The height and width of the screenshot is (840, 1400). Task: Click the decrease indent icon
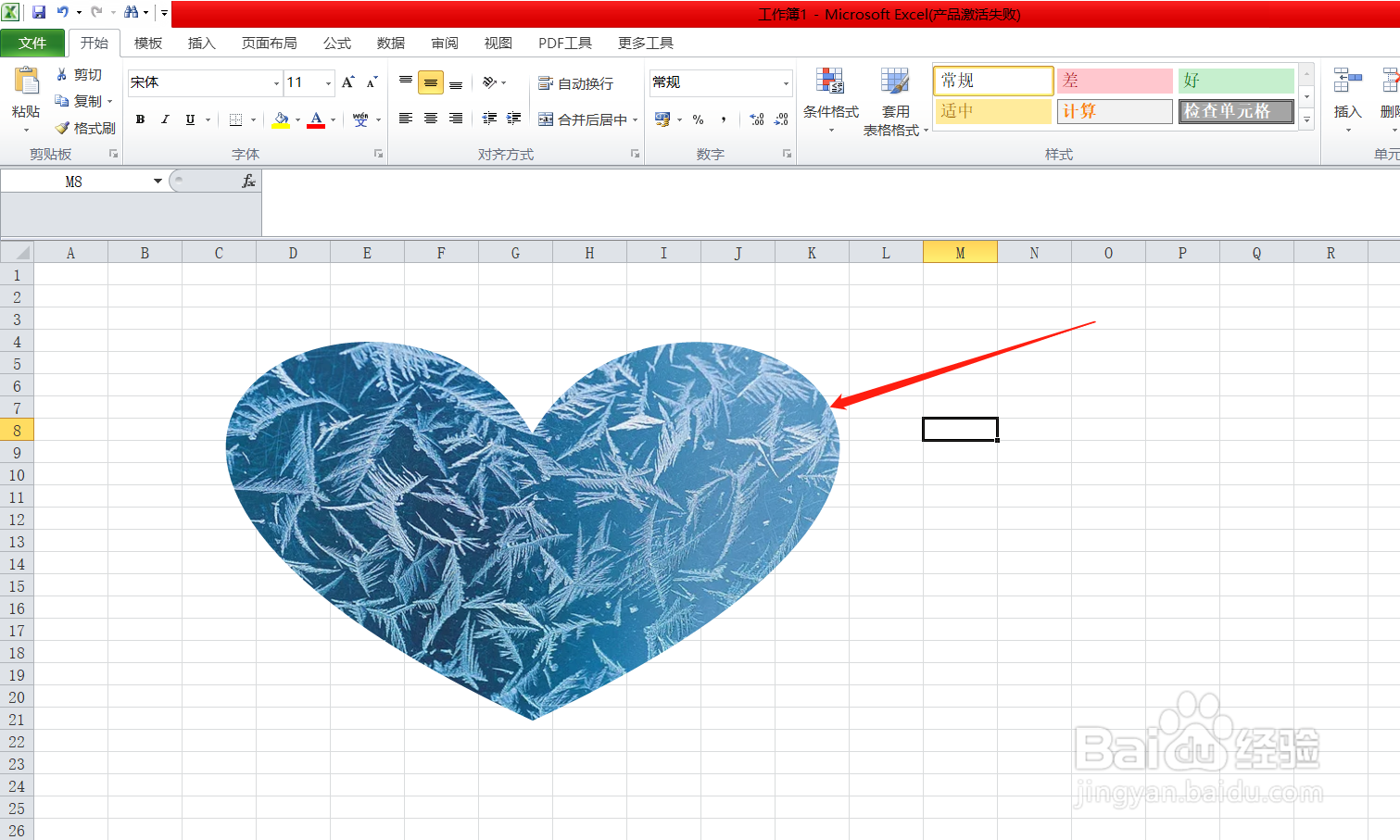(x=489, y=119)
